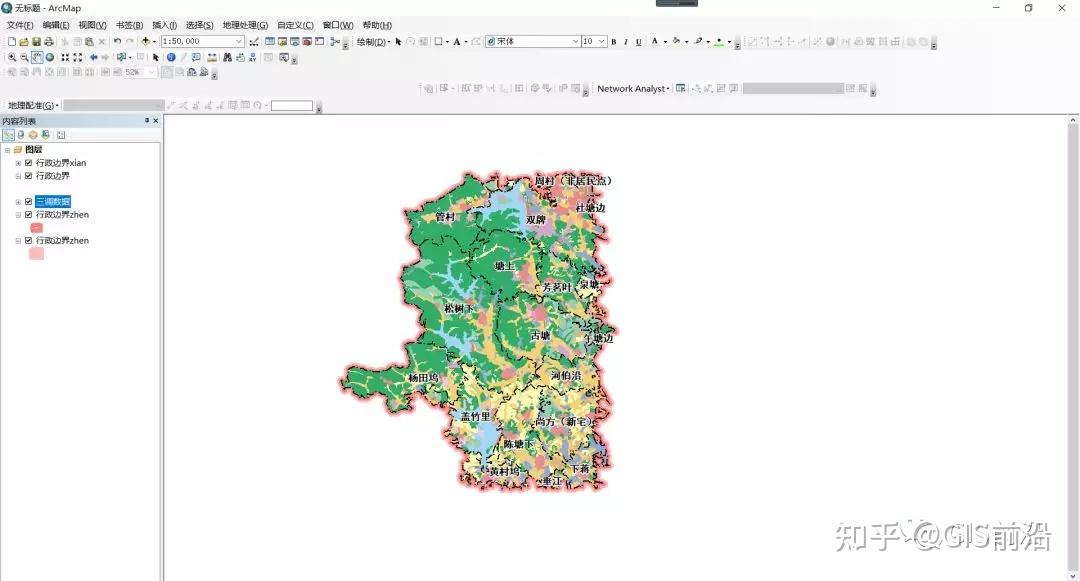Expand the 三调数据 layer node
Image resolution: width=1080 pixels, height=581 pixels.
tap(19, 202)
